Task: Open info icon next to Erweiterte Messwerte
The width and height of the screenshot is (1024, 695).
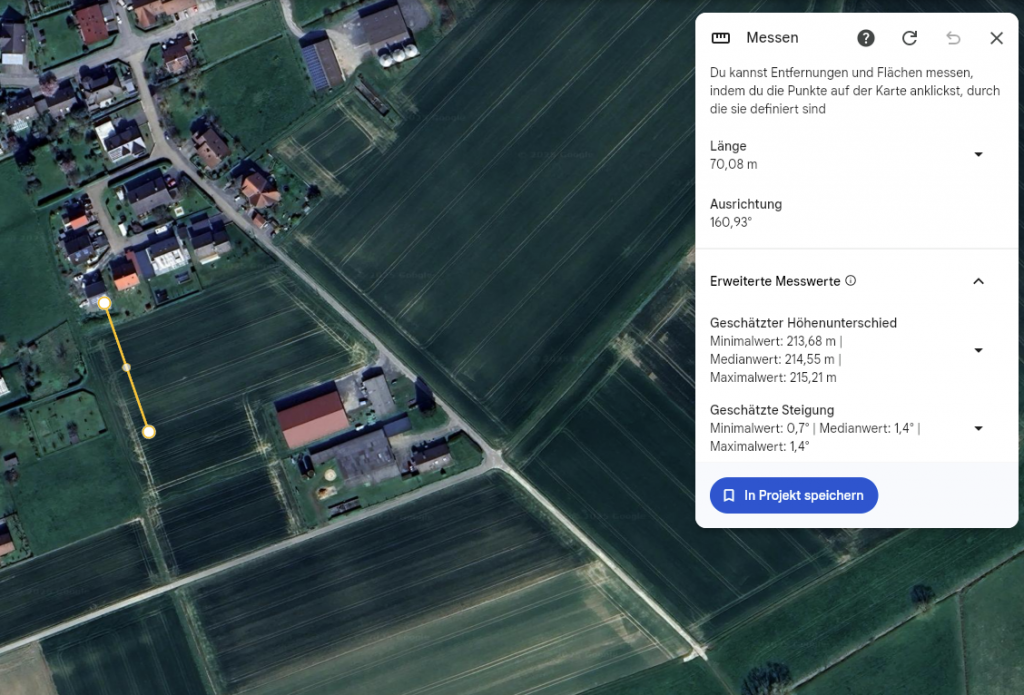Action: pyautogui.click(x=851, y=281)
